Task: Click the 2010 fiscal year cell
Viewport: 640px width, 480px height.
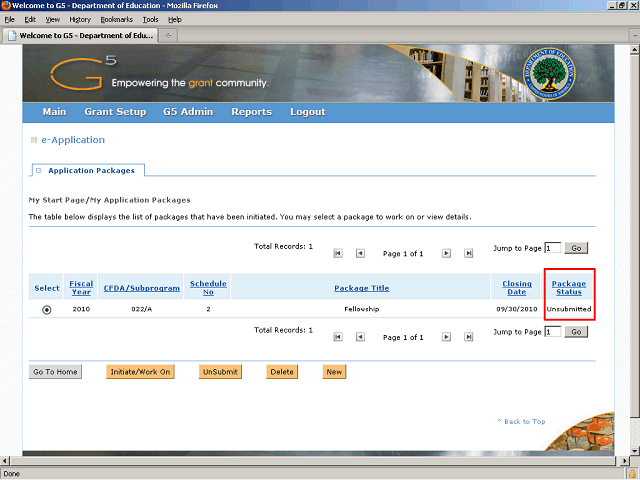Action: pos(81,309)
